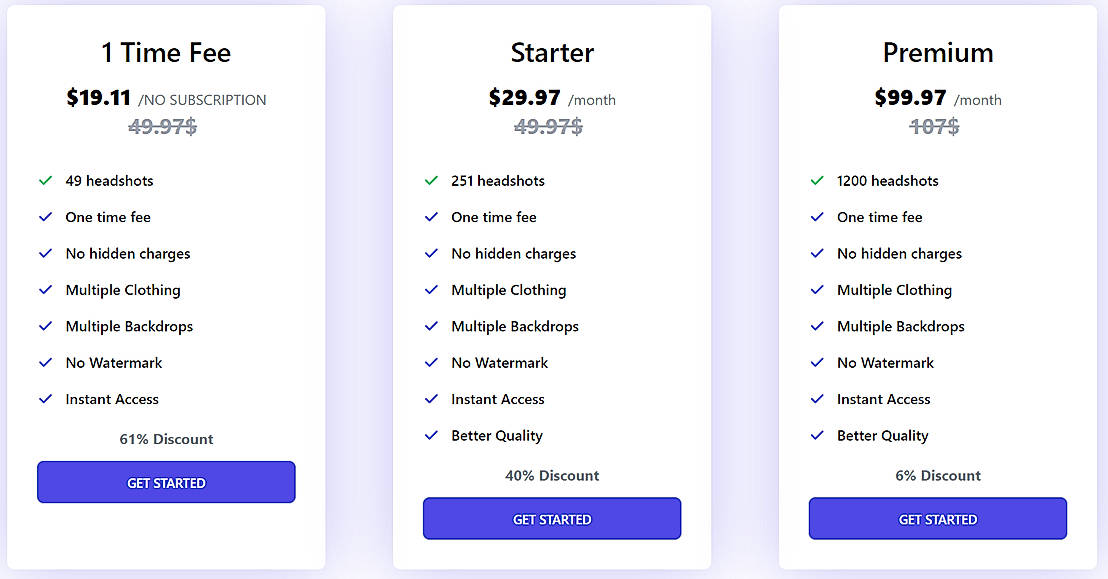This screenshot has width=1108, height=579.
Task: Select the Starter plan title
Action: [x=552, y=52]
